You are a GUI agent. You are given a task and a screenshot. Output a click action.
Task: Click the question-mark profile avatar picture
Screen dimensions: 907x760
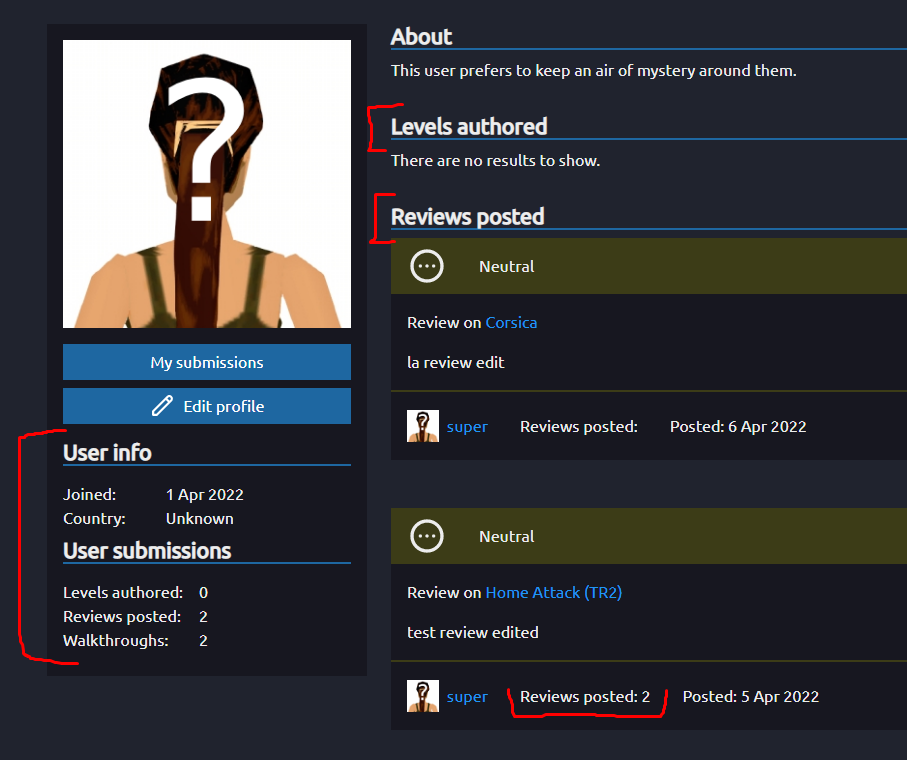tap(207, 183)
